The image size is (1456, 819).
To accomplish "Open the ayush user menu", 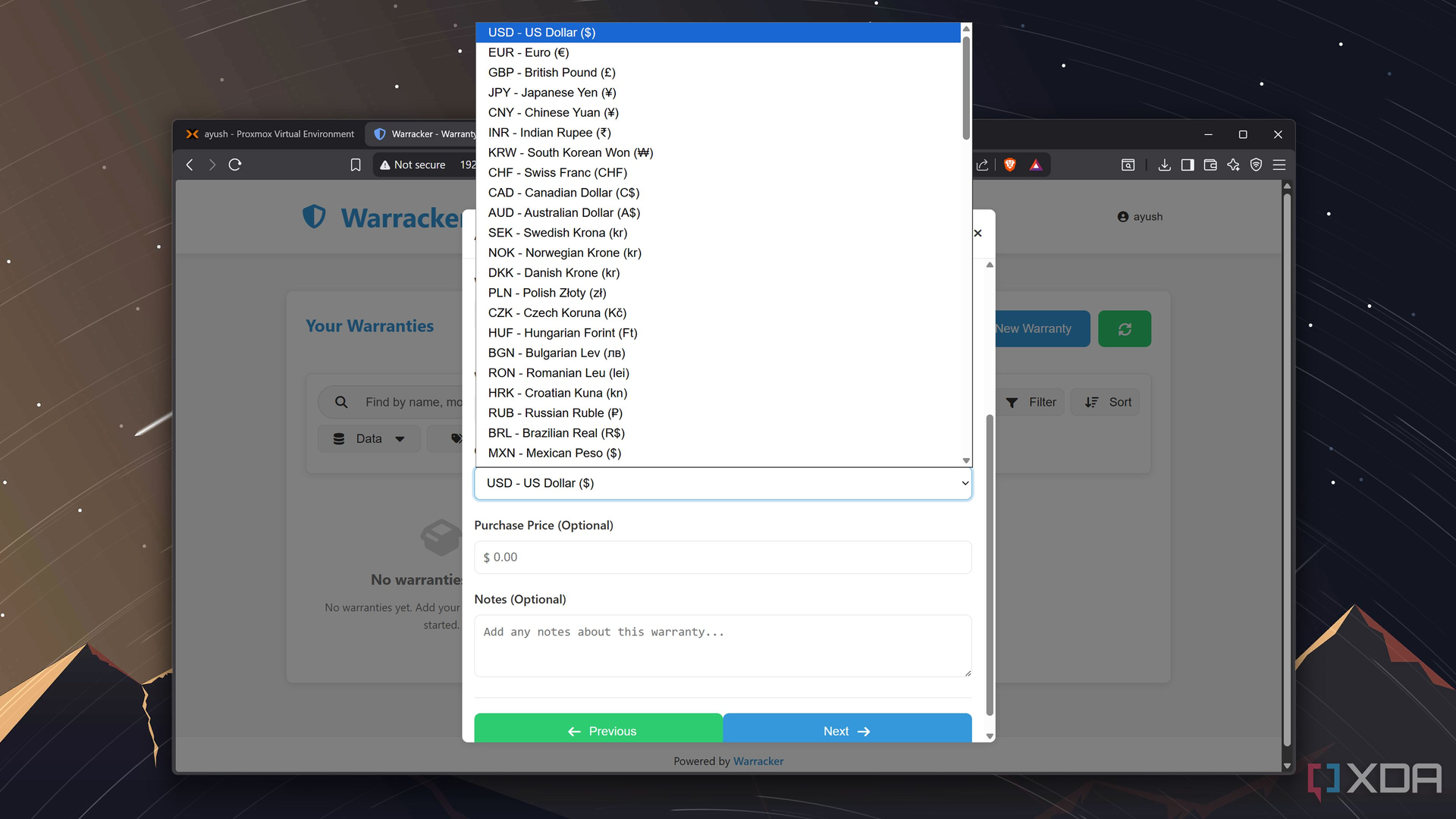I will (x=1140, y=217).
